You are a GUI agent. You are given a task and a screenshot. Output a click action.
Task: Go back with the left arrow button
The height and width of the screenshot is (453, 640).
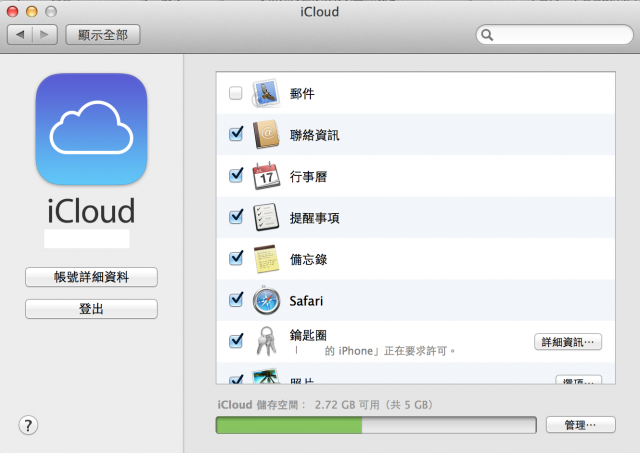pyautogui.click(x=20, y=35)
